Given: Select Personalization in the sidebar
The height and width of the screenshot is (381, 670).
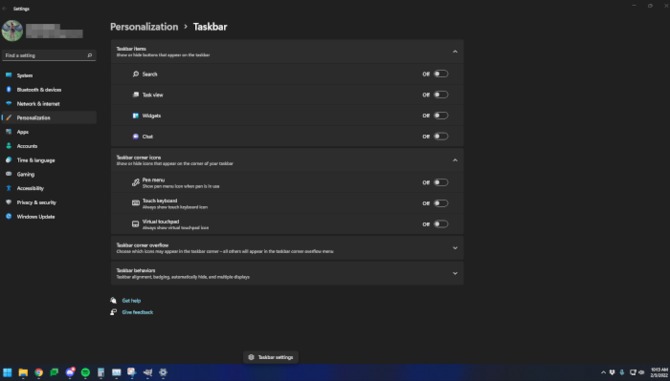Looking at the screenshot, I should [x=49, y=118].
